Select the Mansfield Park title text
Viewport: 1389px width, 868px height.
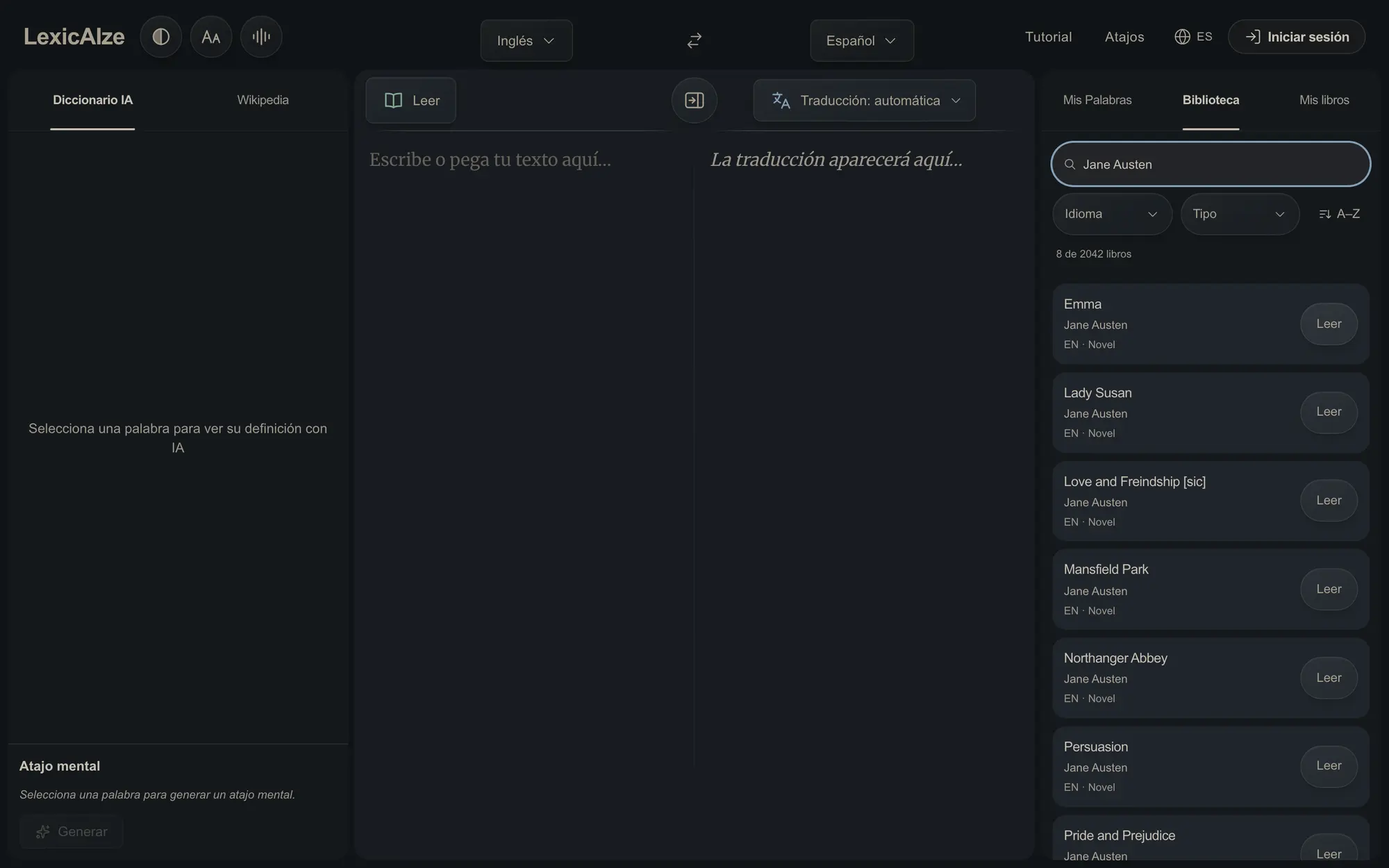click(1106, 569)
